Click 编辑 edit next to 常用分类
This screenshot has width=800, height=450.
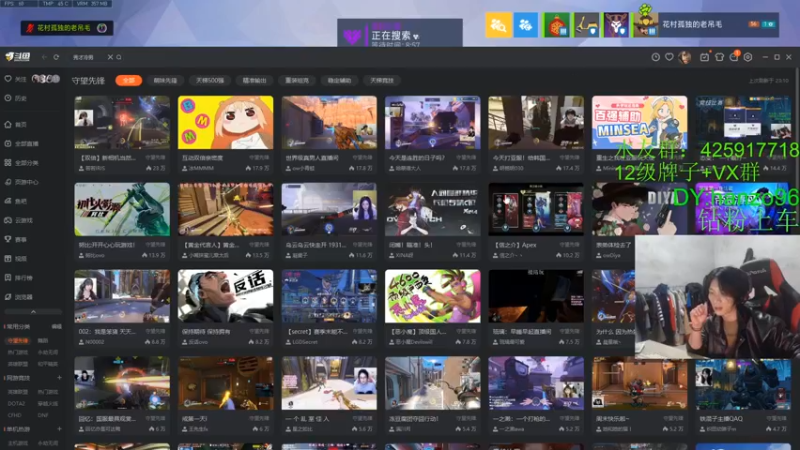[x=57, y=327]
